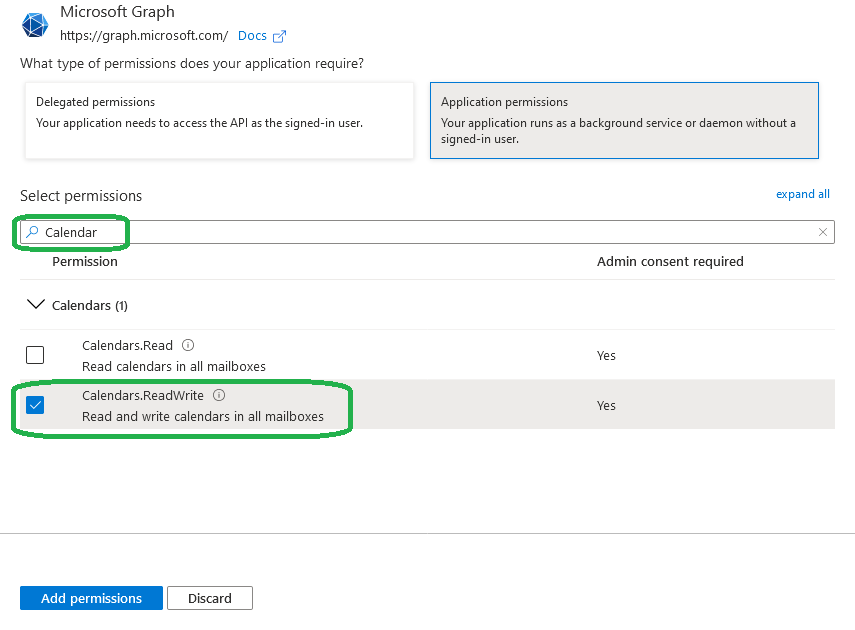855x630 pixels.
Task: Click the Microsoft Graph logo icon
Action: pos(35,24)
